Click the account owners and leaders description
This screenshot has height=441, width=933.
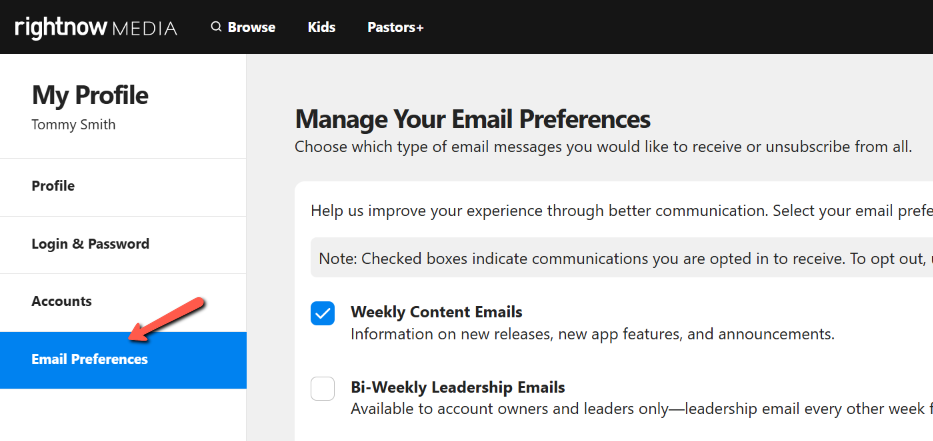click(640, 409)
